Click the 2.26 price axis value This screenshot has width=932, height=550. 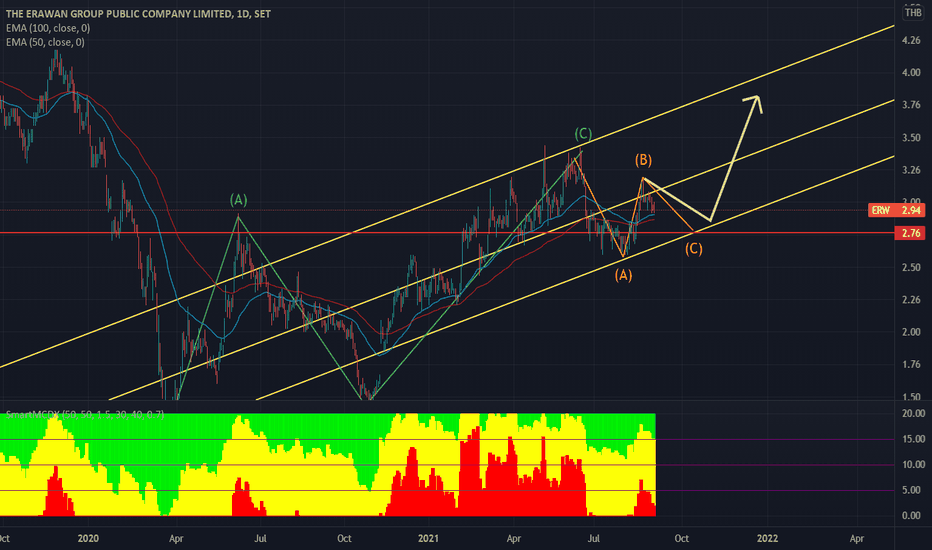pyautogui.click(x=911, y=300)
